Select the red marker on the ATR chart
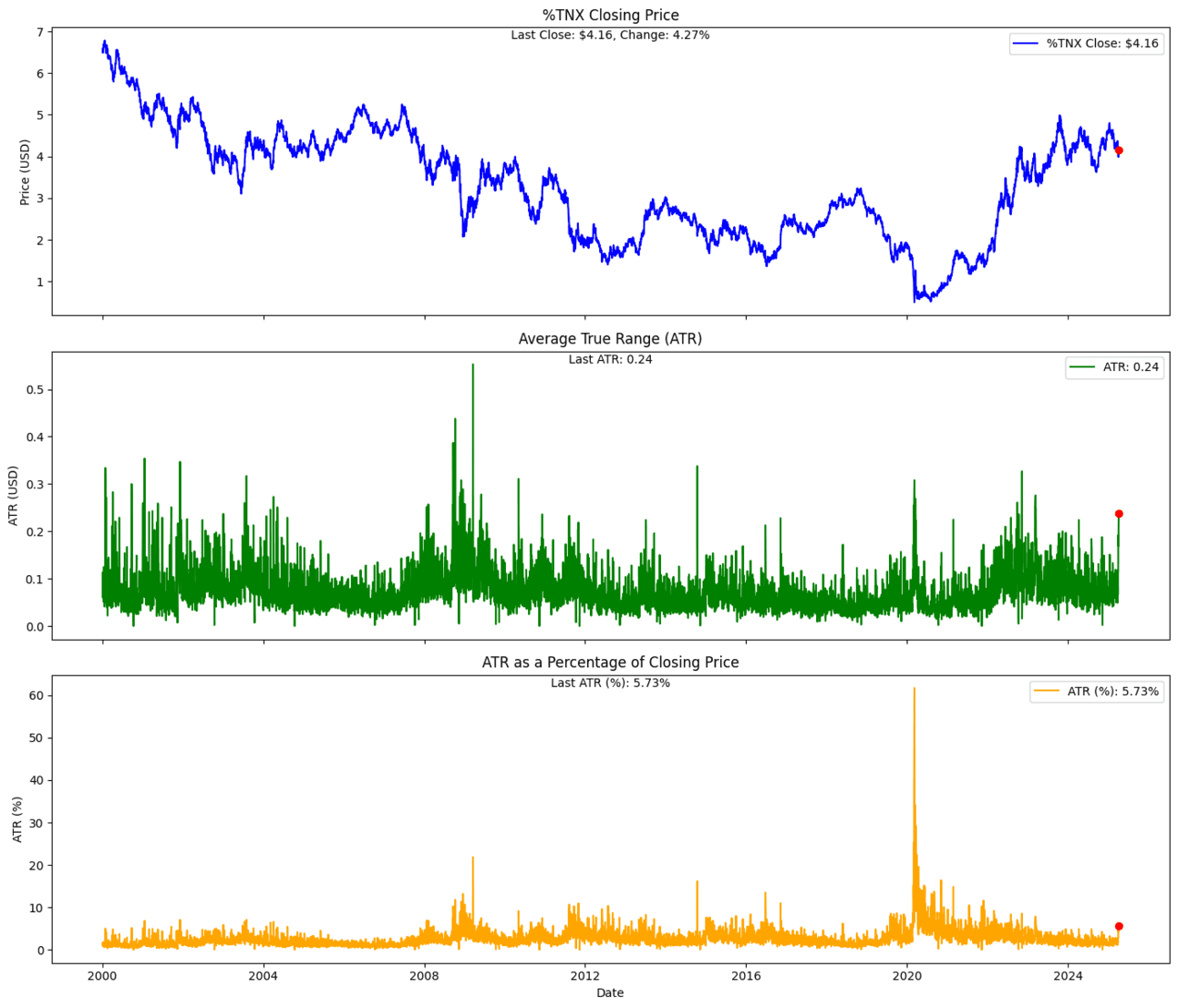 1119,513
